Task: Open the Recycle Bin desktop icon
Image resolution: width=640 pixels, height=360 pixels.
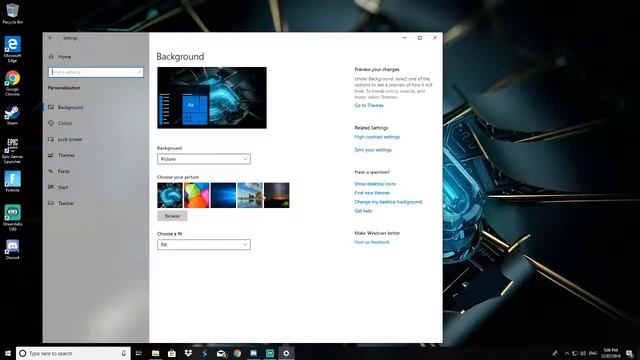Action: click(12, 13)
